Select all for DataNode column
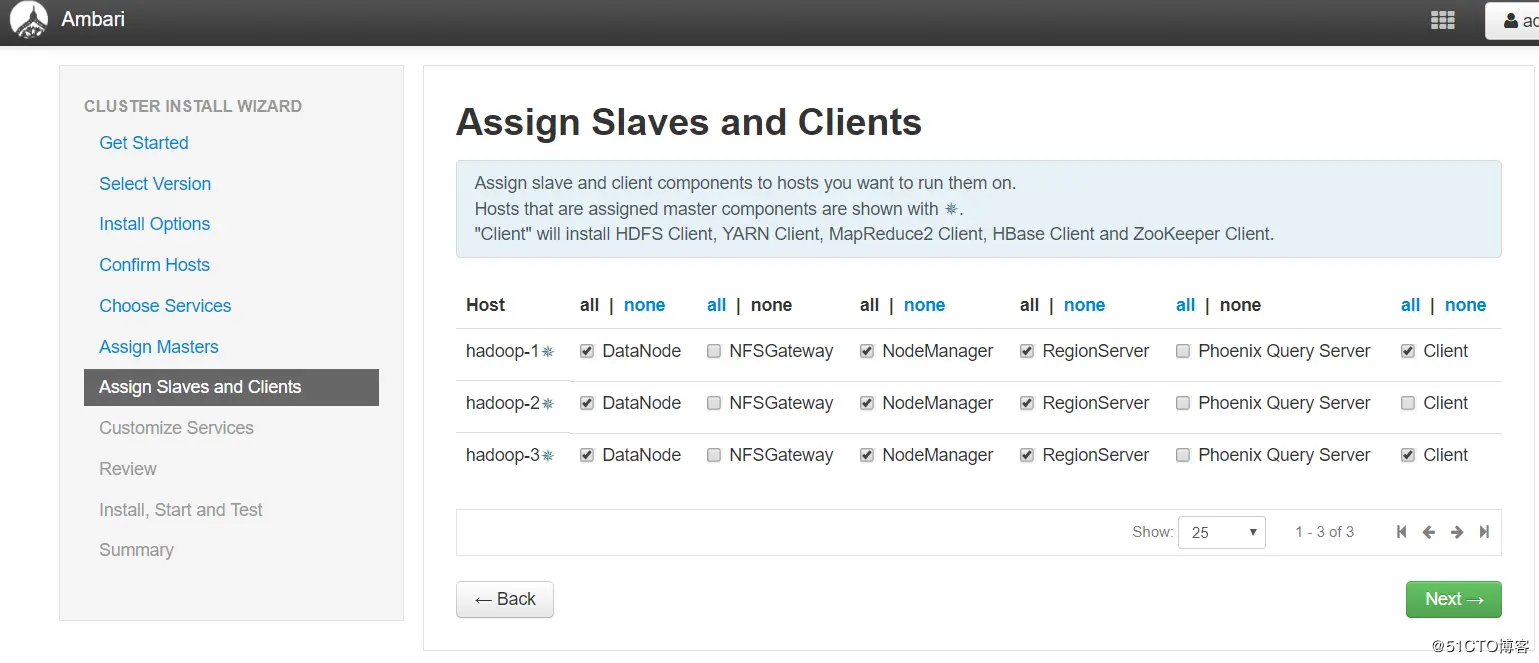The image size is (1539, 663). tap(590, 305)
